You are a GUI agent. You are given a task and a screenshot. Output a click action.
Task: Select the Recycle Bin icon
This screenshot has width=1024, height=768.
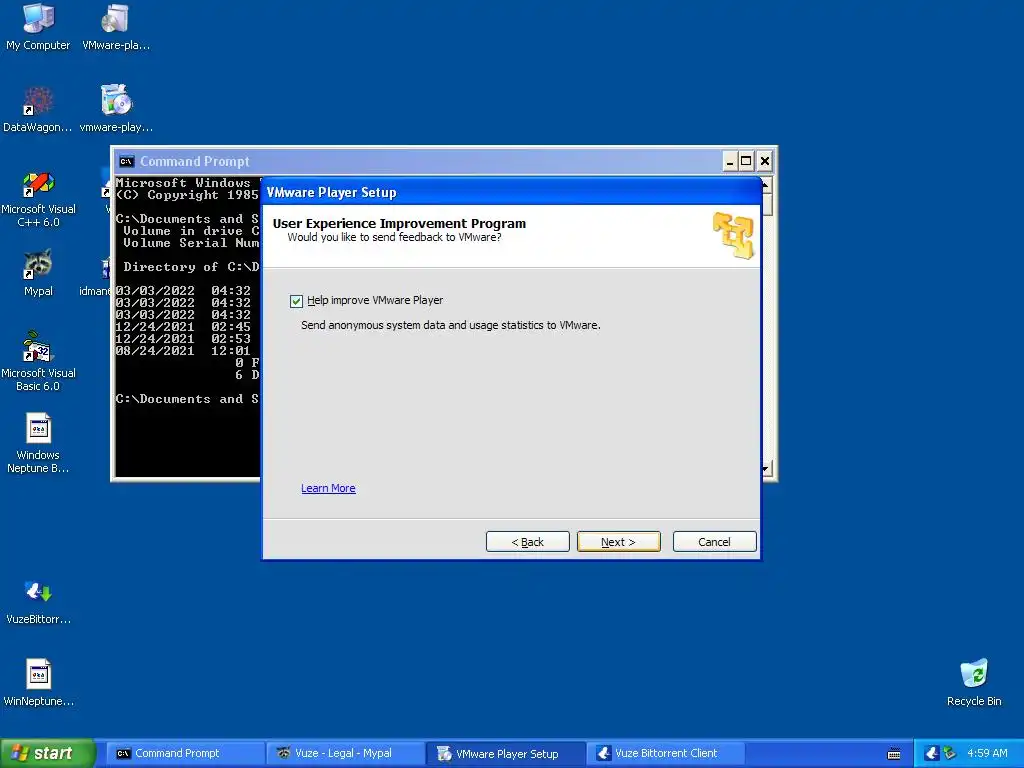click(974, 683)
